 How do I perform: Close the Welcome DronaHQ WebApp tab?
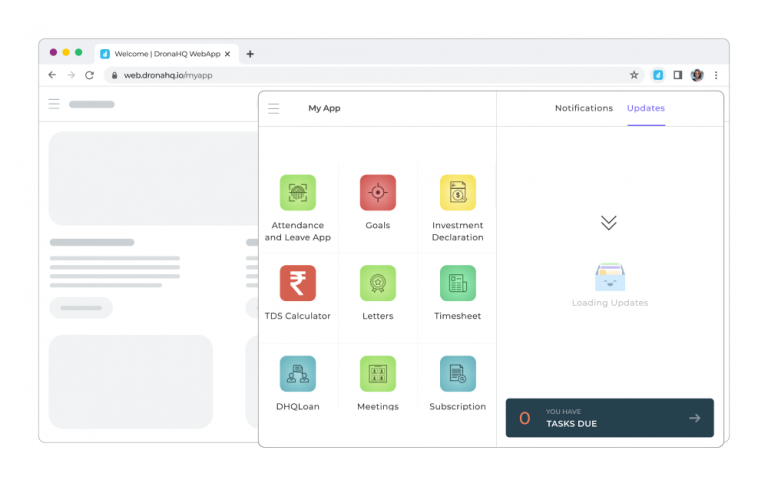(227, 54)
